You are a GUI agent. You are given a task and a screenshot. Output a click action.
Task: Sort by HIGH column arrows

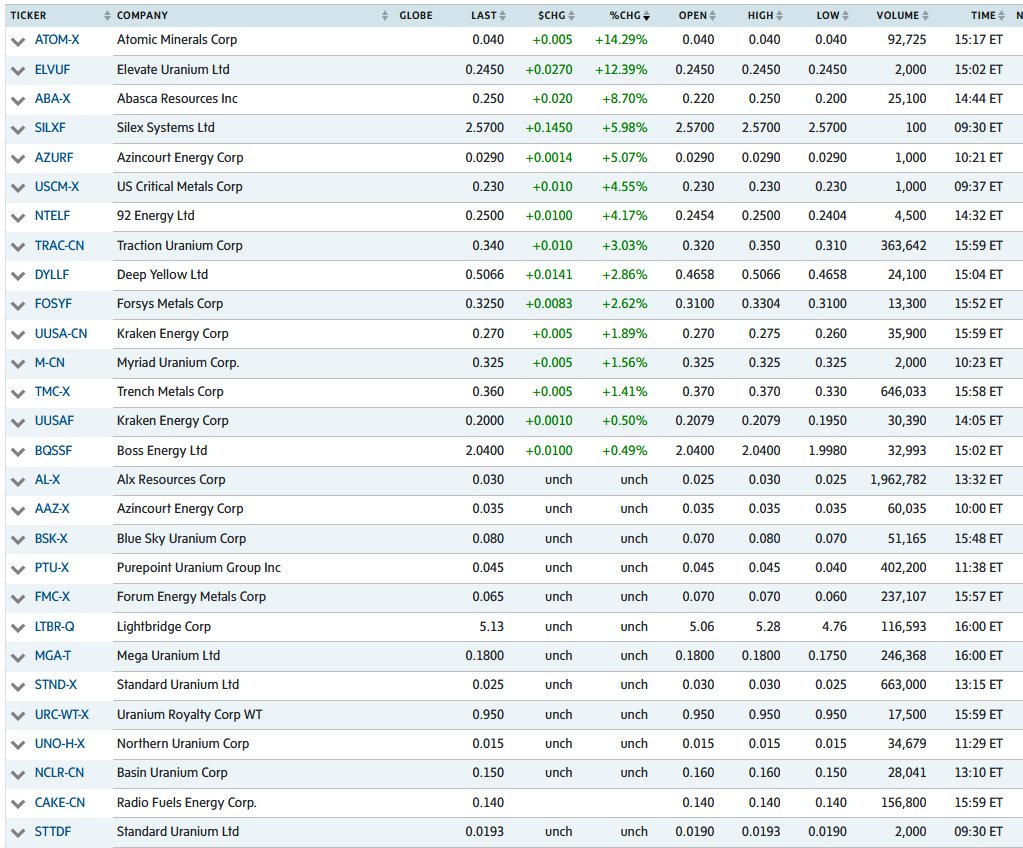tap(780, 16)
